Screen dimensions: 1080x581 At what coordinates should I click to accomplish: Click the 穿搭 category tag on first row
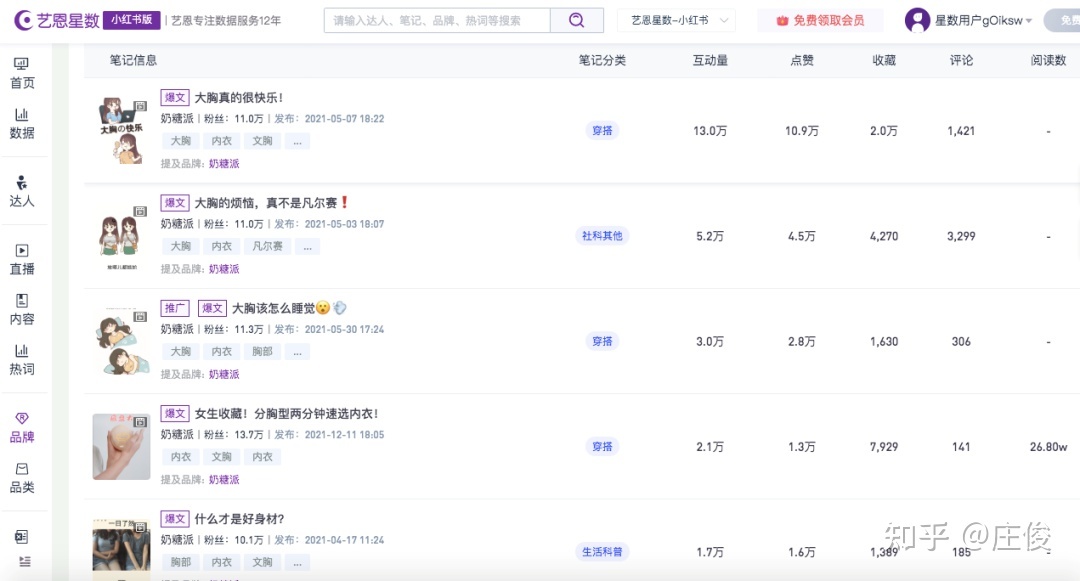pyautogui.click(x=602, y=130)
